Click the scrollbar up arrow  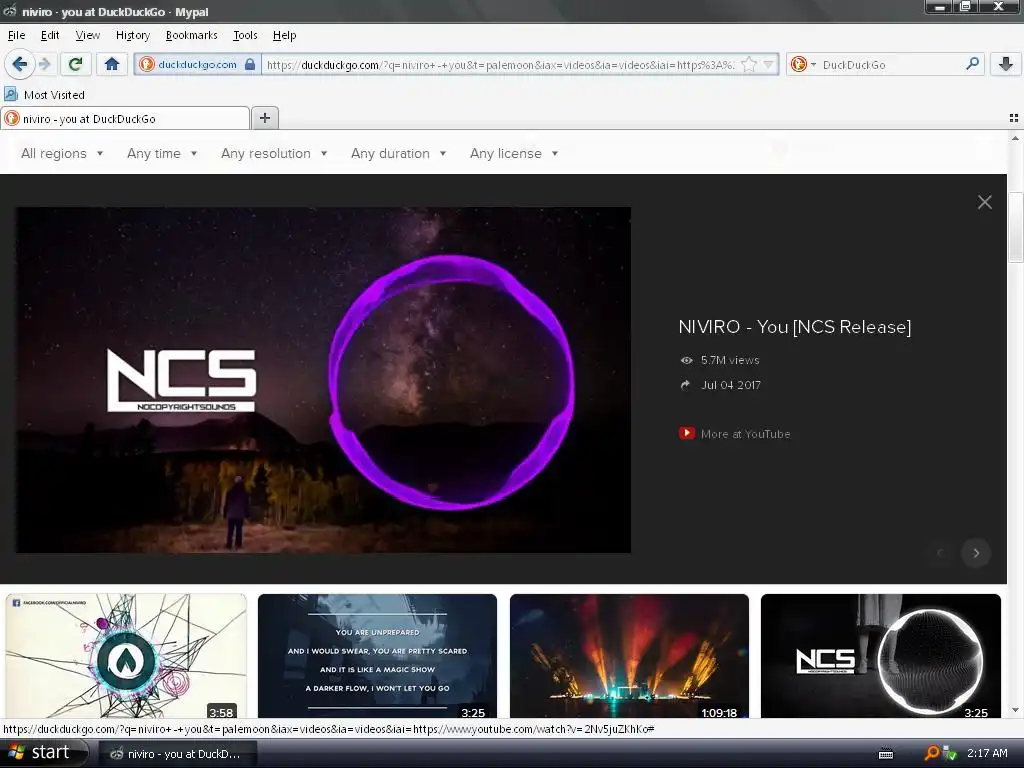(x=1016, y=138)
